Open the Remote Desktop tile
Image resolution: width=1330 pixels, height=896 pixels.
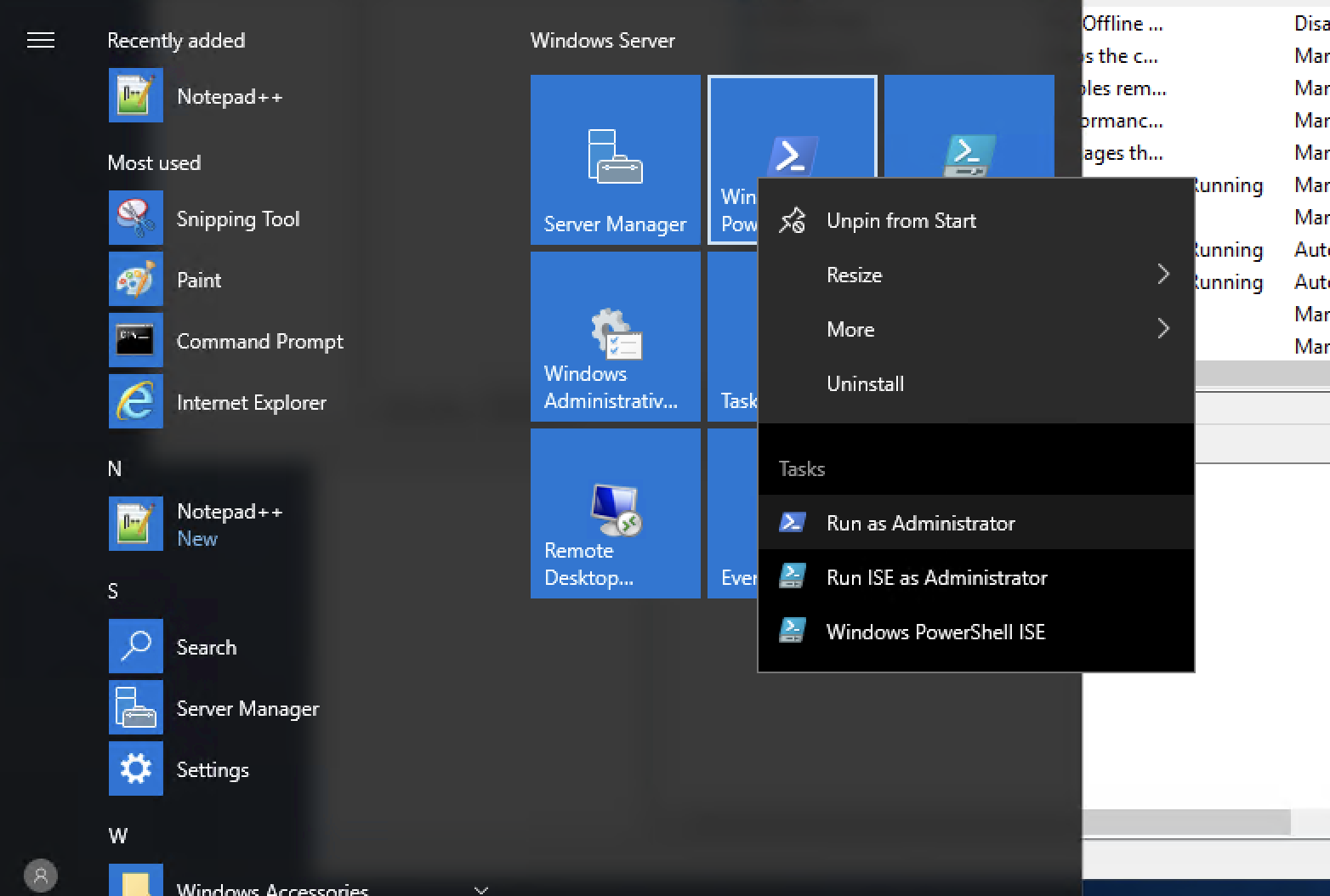pos(615,513)
